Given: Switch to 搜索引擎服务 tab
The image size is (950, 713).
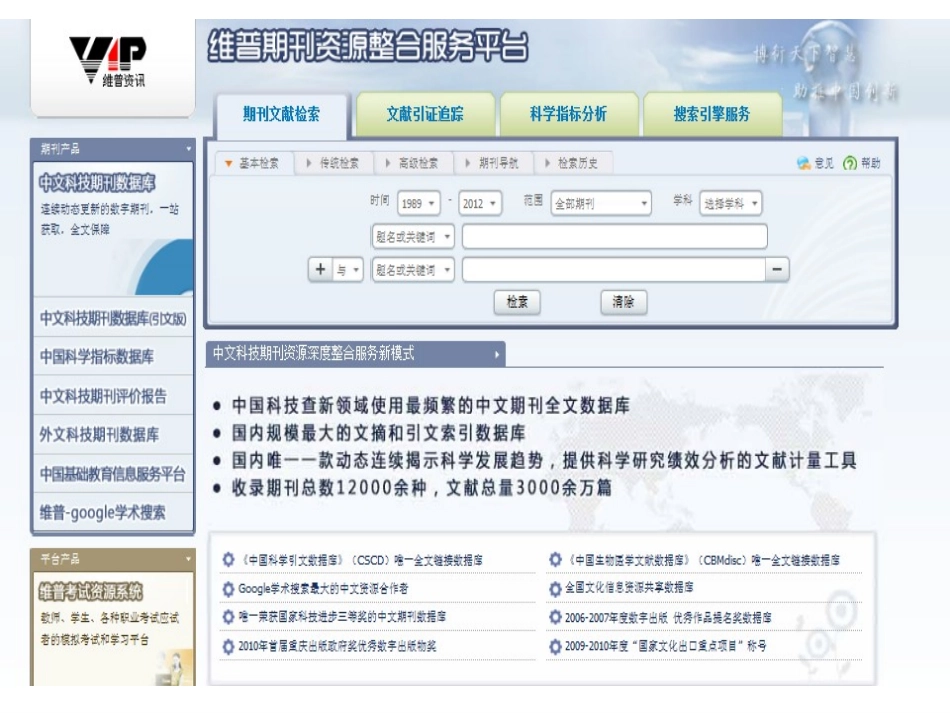Looking at the screenshot, I should 712,114.
